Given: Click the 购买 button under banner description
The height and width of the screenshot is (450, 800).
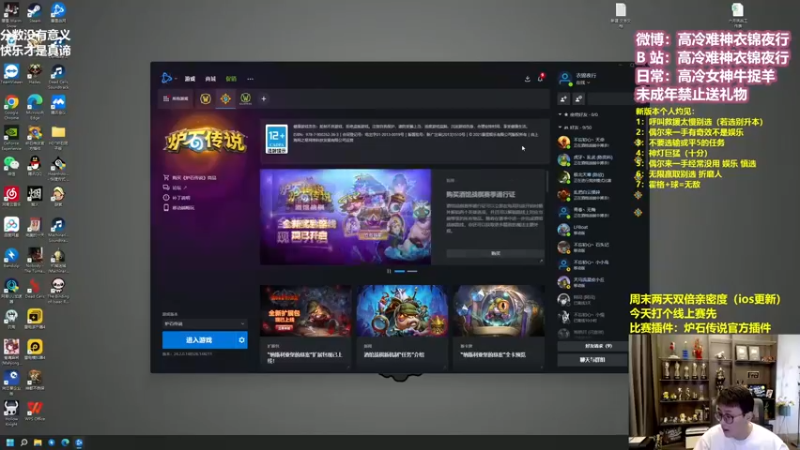Looking at the screenshot, I should pyautogui.click(x=495, y=253).
